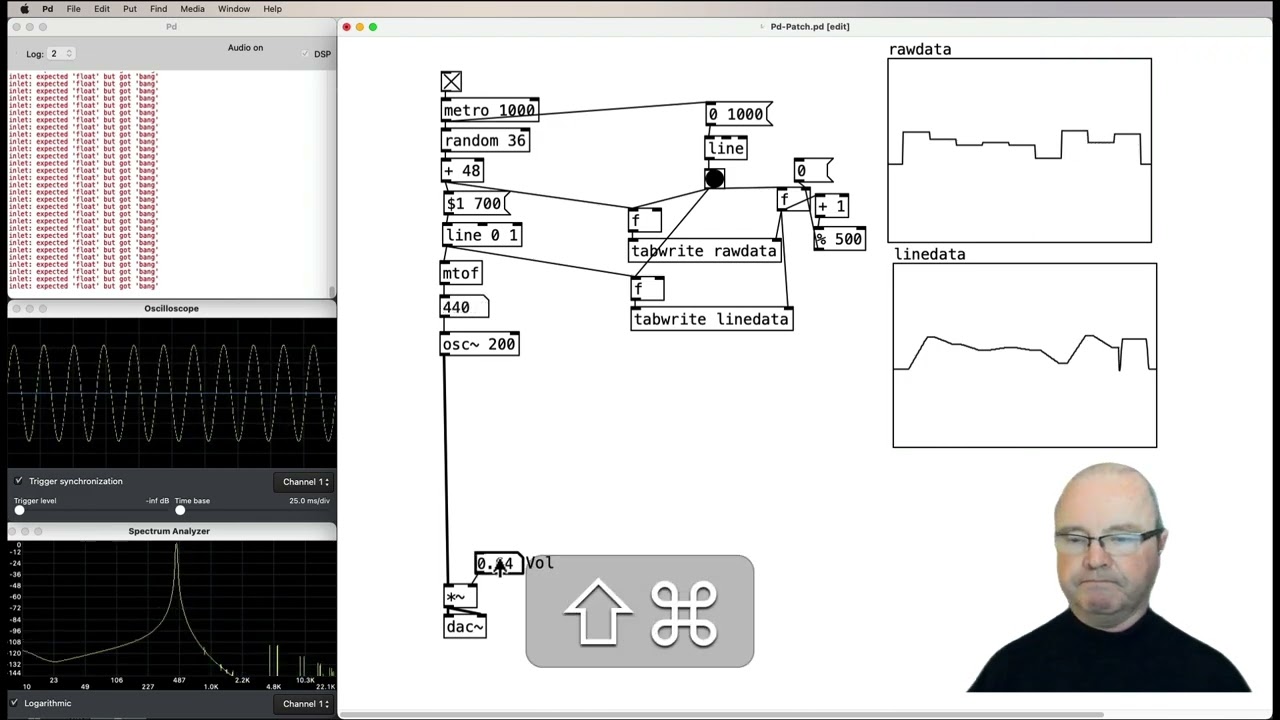Select the dac~ output object

[x=465, y=627]
